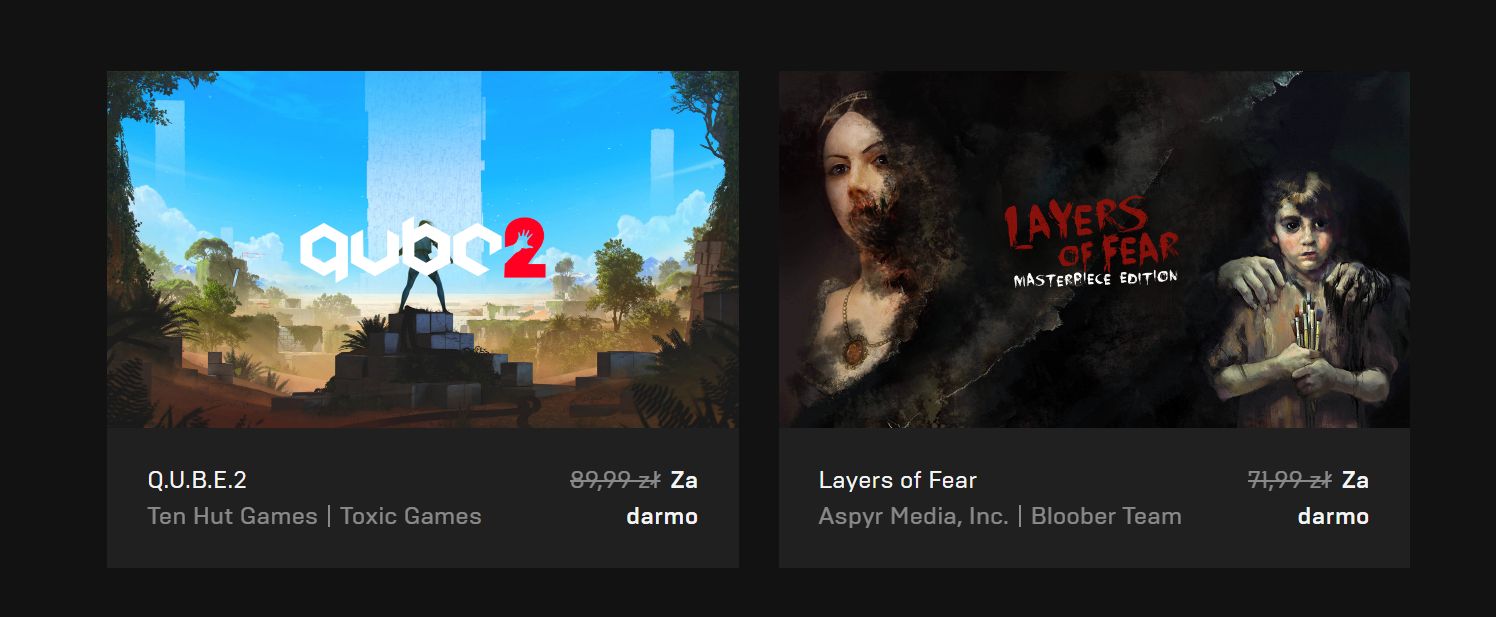Screen dimensions: 1496x617
Task: Click the Layers of Fear game title
Action: (x=897, y=480)
